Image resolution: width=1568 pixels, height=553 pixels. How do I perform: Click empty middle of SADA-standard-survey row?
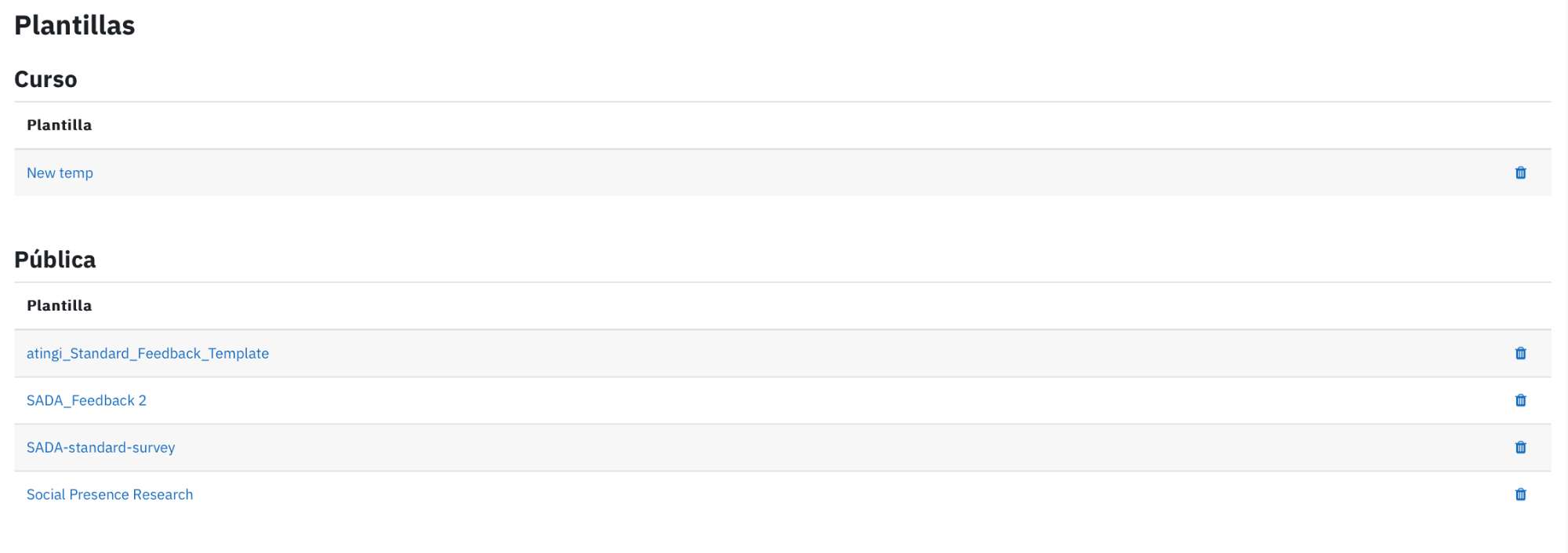click(x=782, y=447)
